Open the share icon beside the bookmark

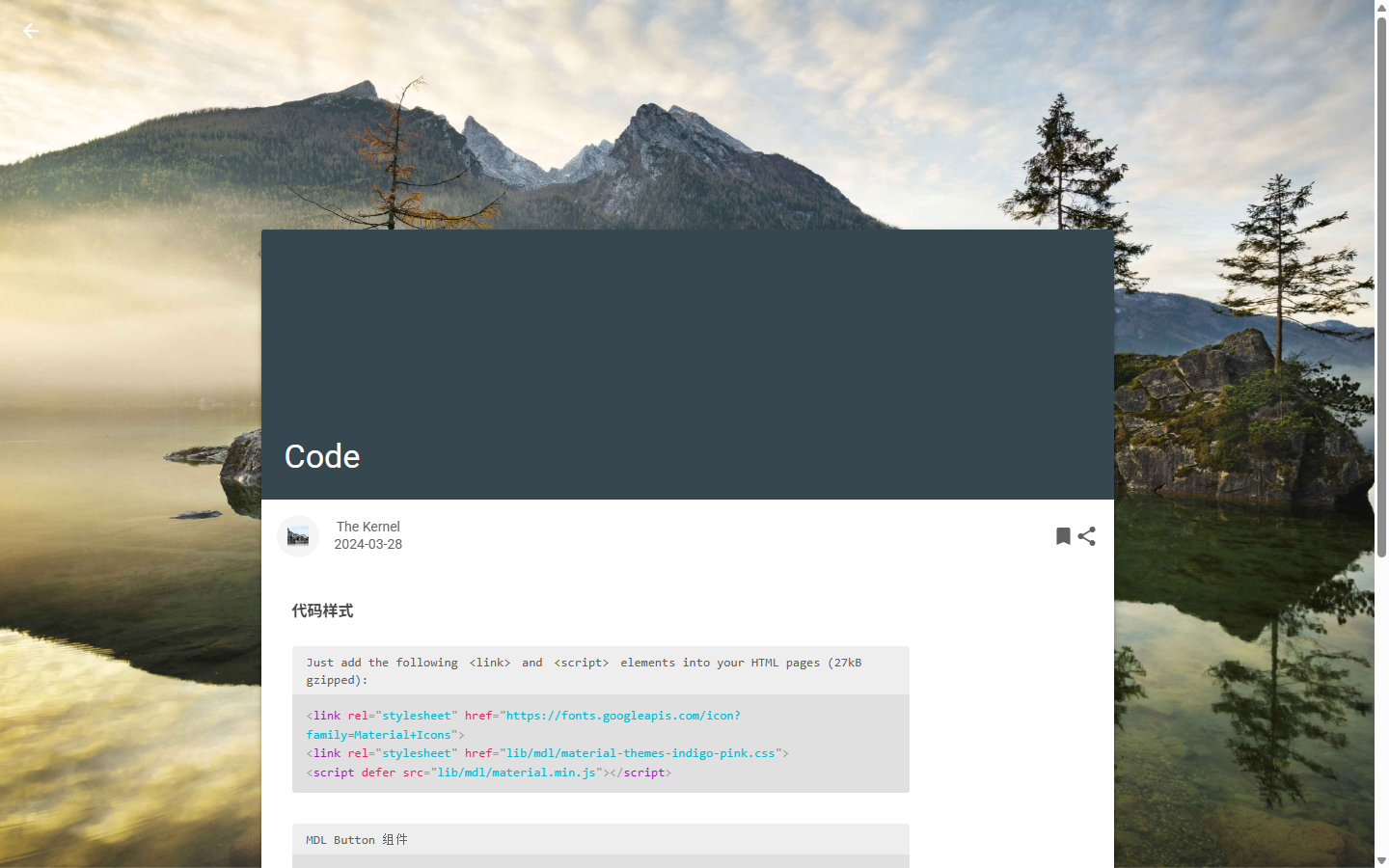1087,536
